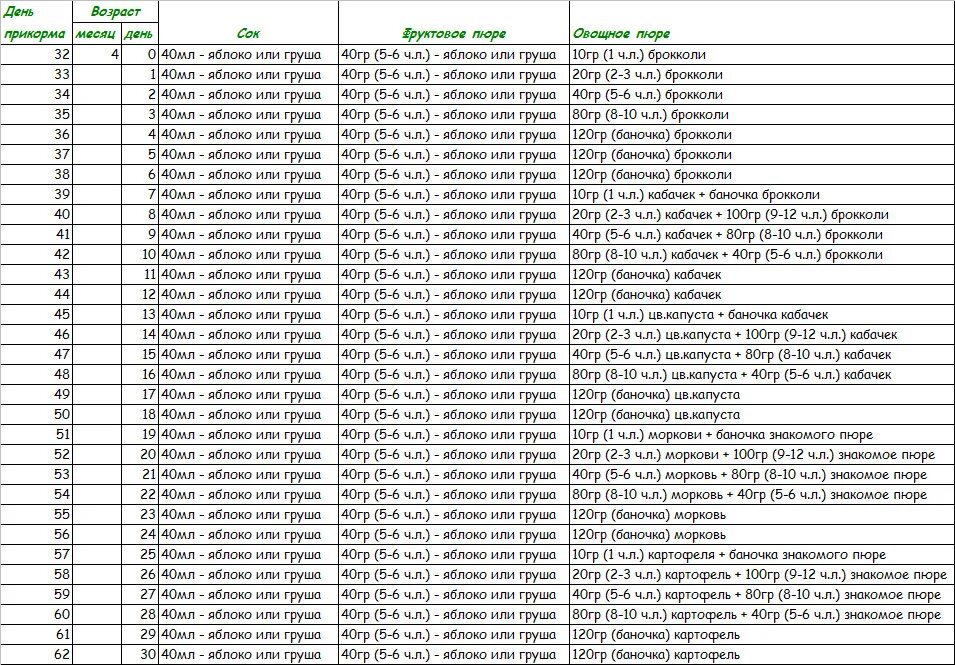
Task: Select feeding day cell 62
Action: coord(37,655)
